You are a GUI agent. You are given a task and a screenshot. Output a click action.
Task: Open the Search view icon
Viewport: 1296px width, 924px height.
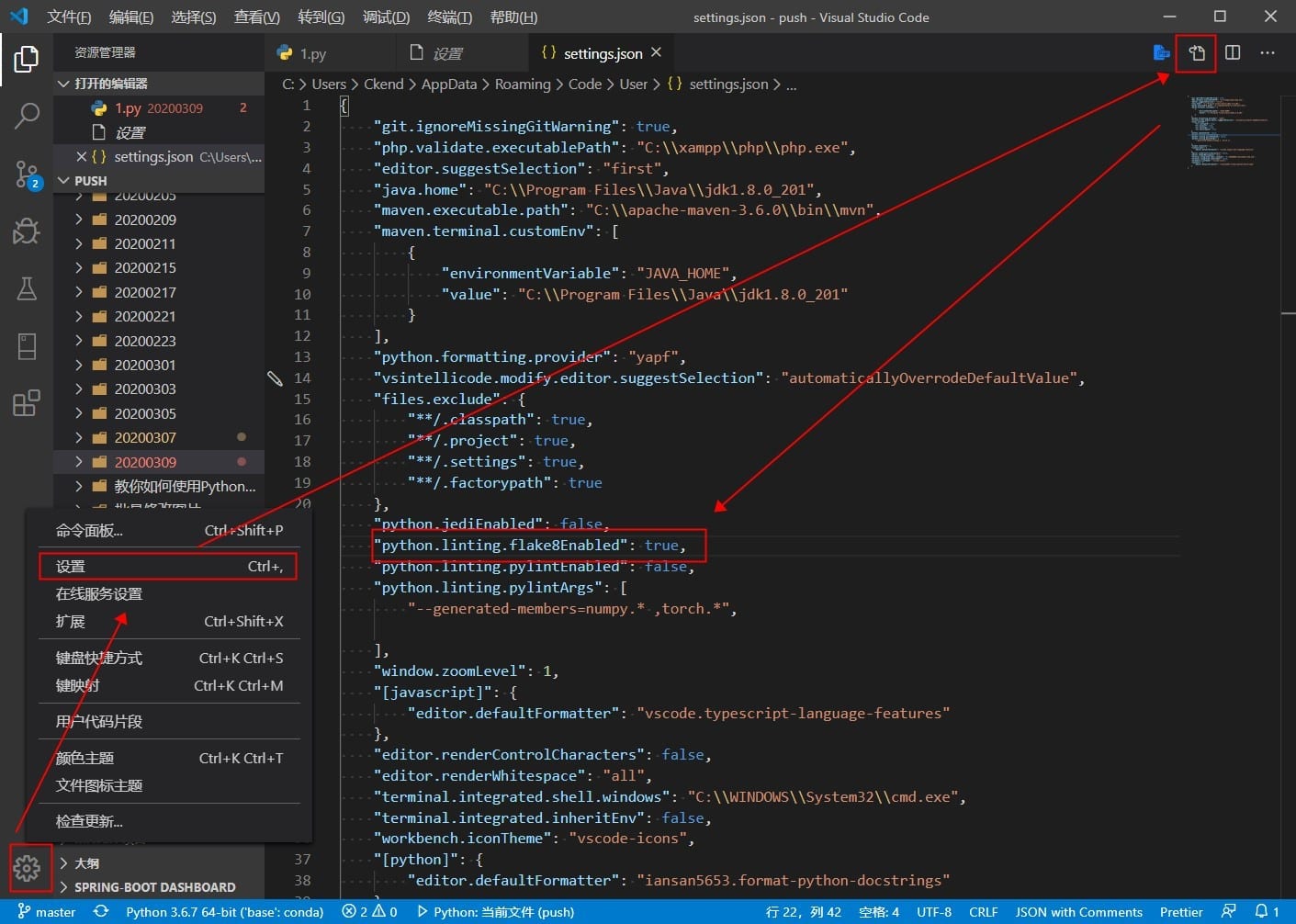pos(27,116)
